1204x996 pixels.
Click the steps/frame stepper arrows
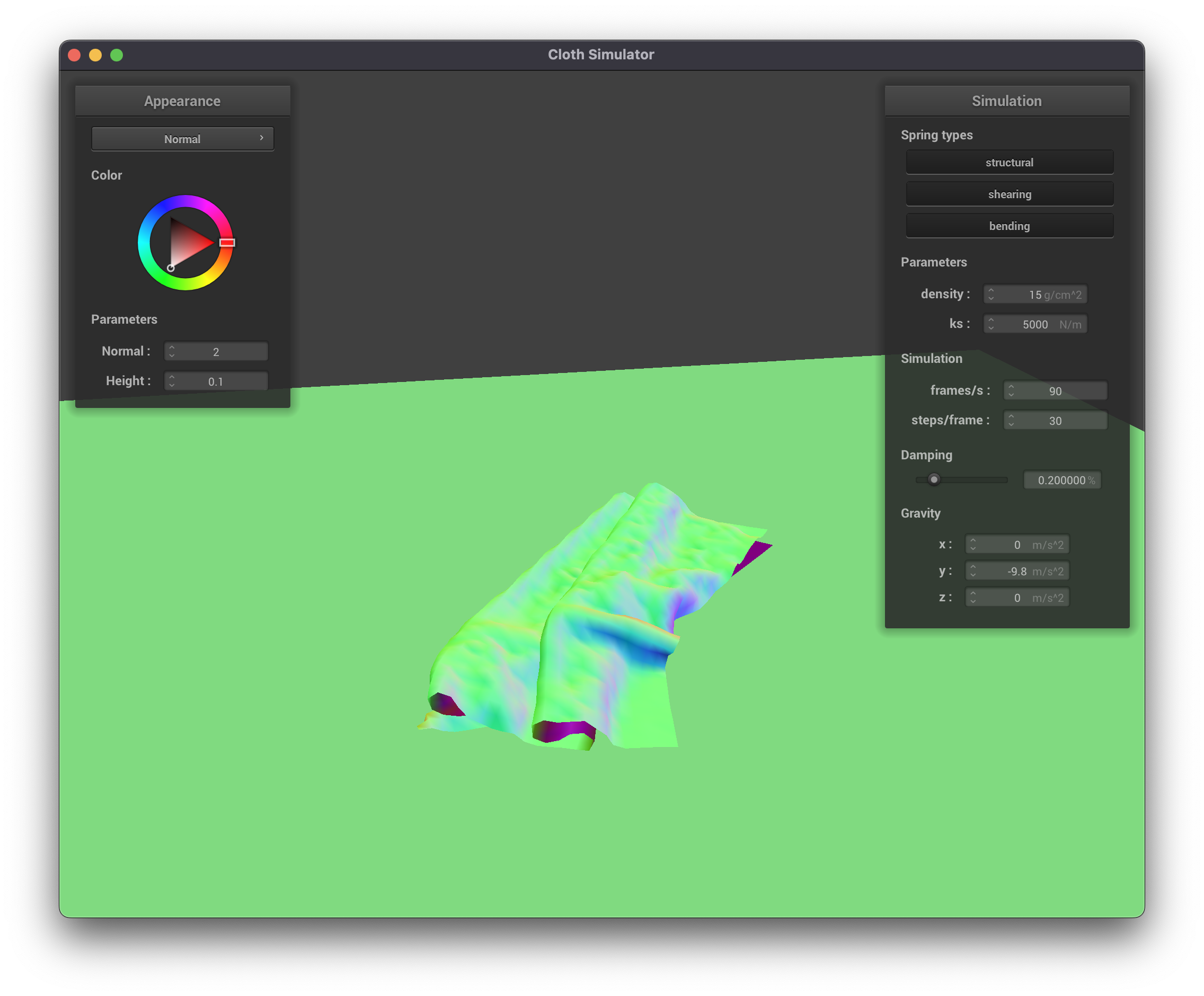[1011, 421]
